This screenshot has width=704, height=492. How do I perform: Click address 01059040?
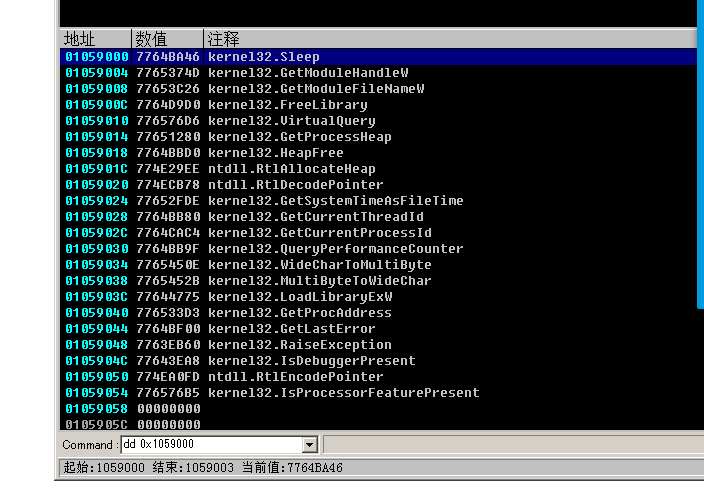[x=97, y=312]
